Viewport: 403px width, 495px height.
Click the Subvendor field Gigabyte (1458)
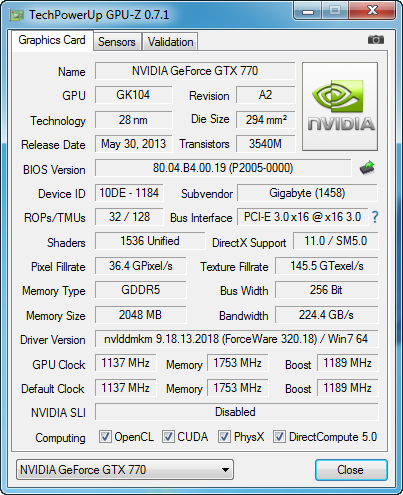click(307, 193)
